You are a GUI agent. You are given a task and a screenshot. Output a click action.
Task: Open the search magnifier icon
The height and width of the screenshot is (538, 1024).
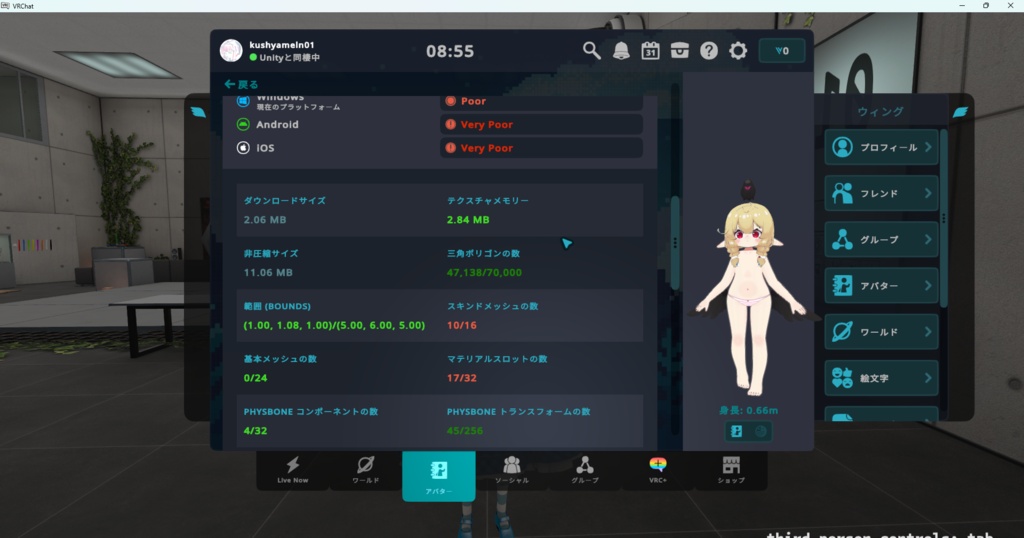[x=592, y=50]
